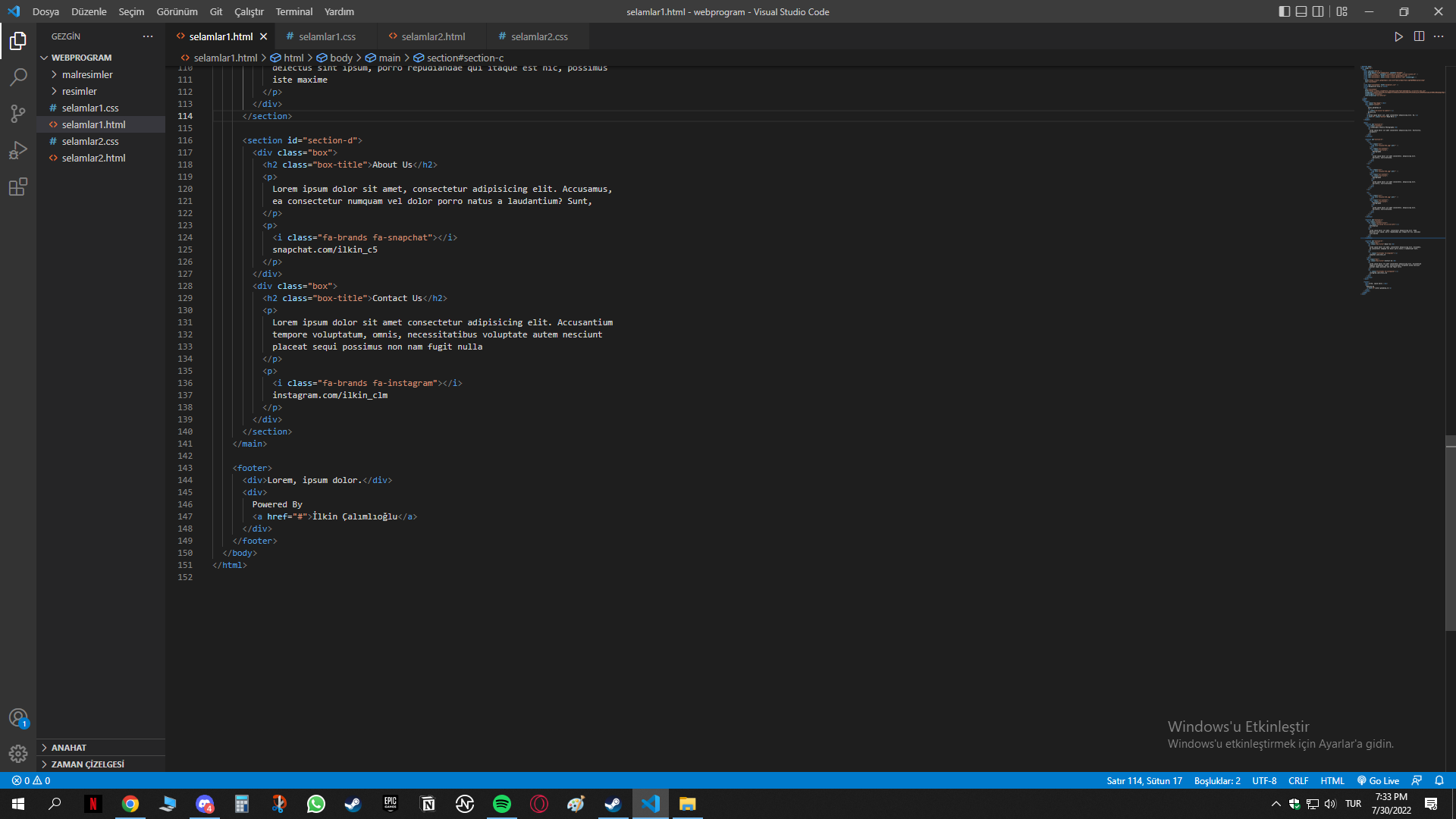Open Explorer panel More Actions ellipsis
Viewport: 1456px width, 819px height.
pyautogui.click(x=148, y=36)
